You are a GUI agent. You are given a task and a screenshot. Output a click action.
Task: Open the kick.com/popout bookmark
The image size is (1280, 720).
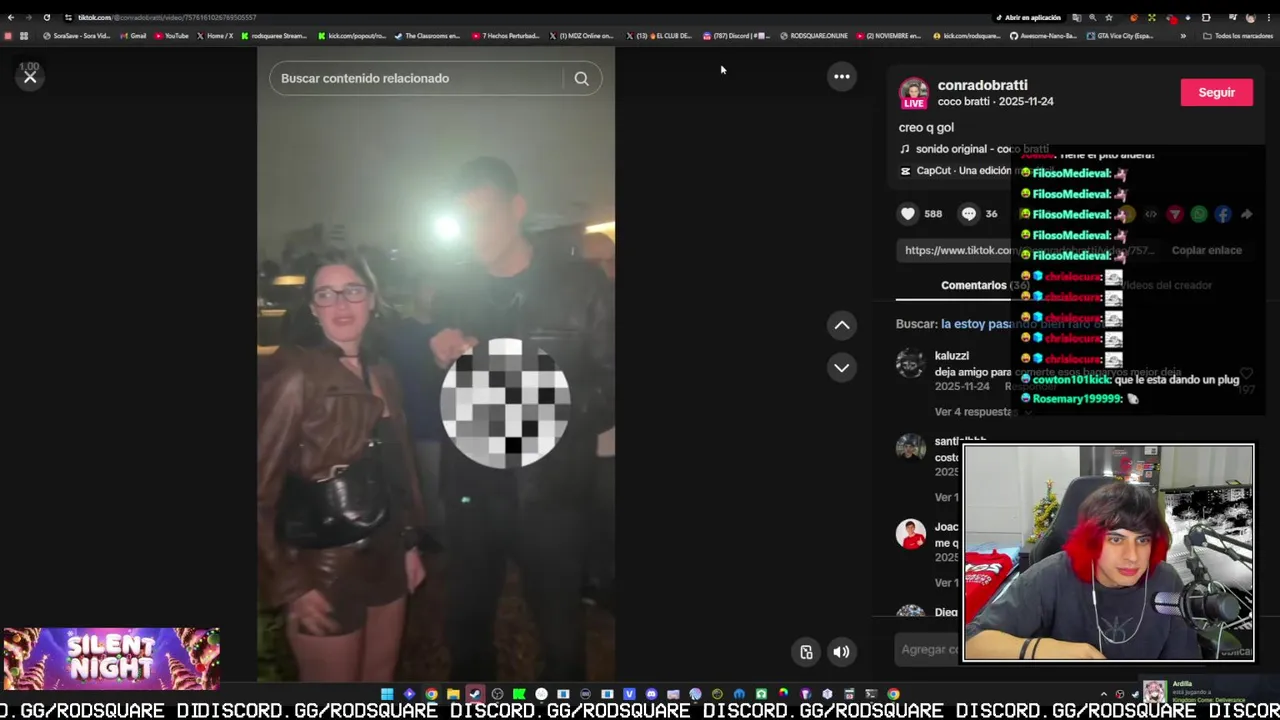pos(352,36)
